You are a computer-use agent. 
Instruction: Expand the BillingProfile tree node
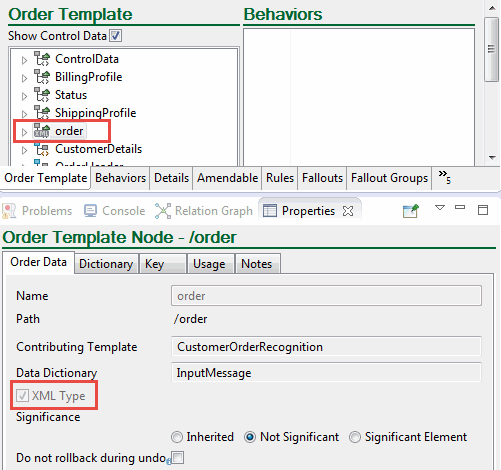(24, 78)
